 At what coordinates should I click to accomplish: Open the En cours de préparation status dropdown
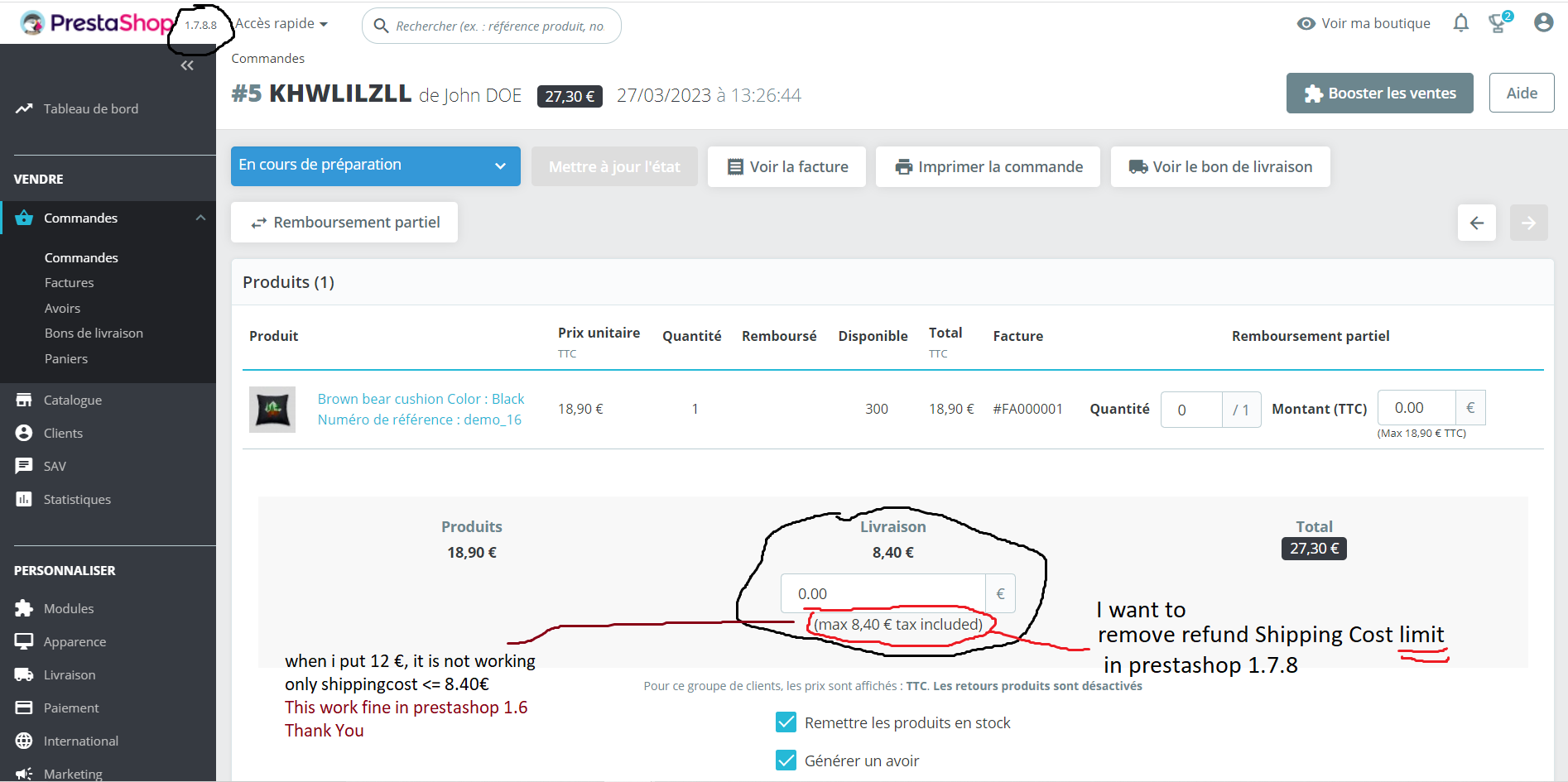(375, 166)
